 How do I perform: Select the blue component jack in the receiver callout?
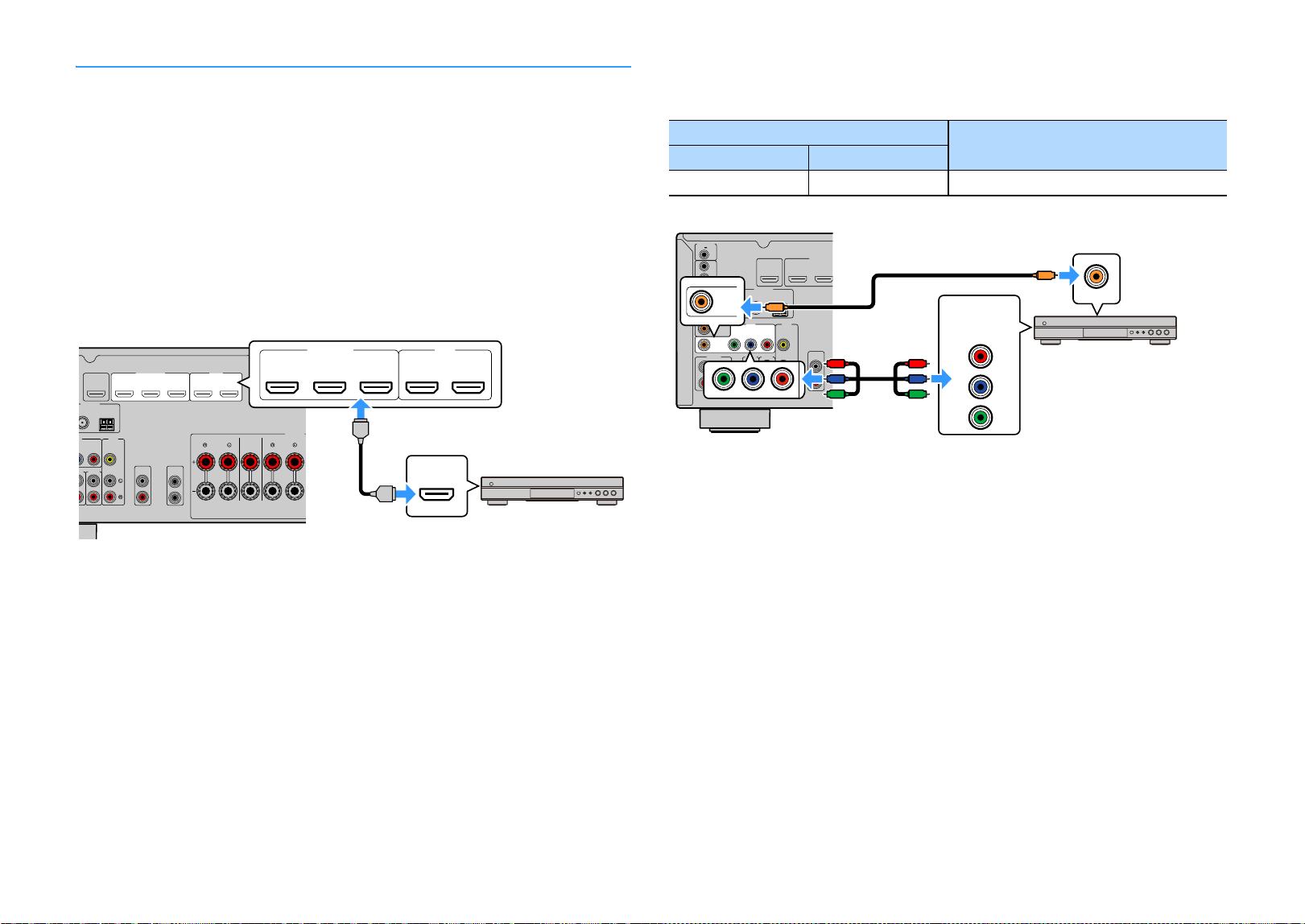753,378
